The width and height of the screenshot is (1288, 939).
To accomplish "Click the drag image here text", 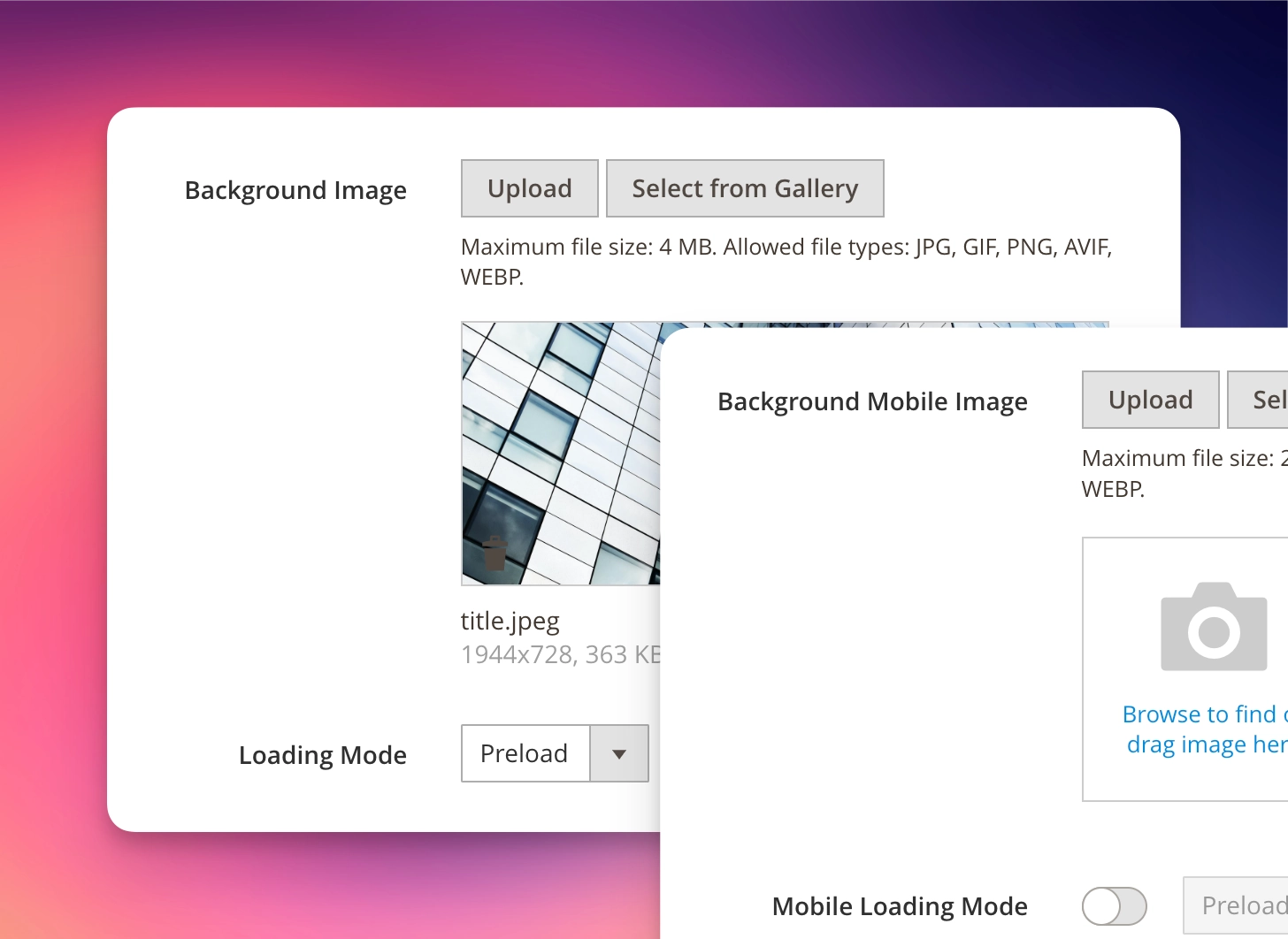I will [x=1207, y=744].
